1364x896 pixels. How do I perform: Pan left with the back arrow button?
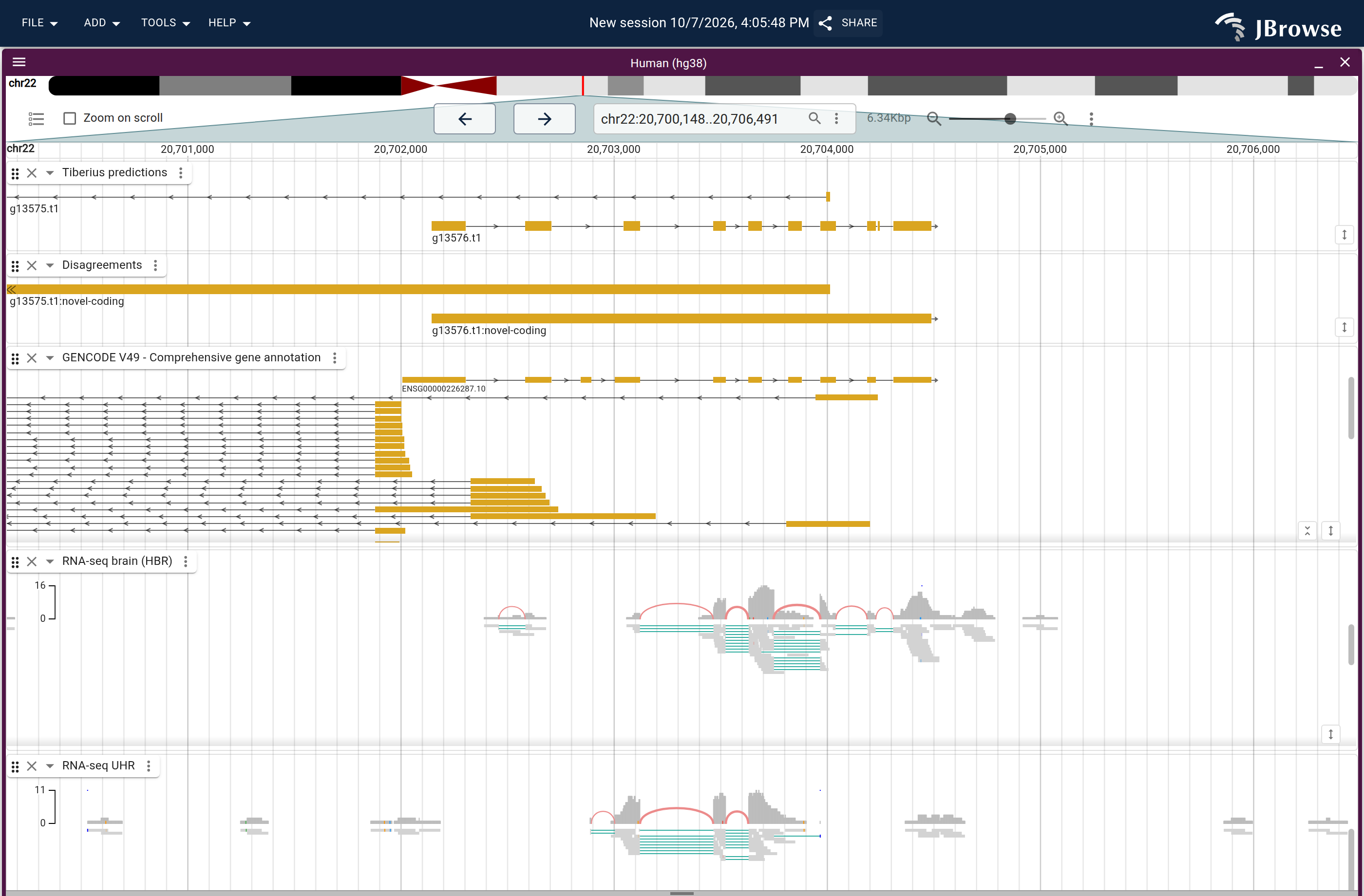465,119
